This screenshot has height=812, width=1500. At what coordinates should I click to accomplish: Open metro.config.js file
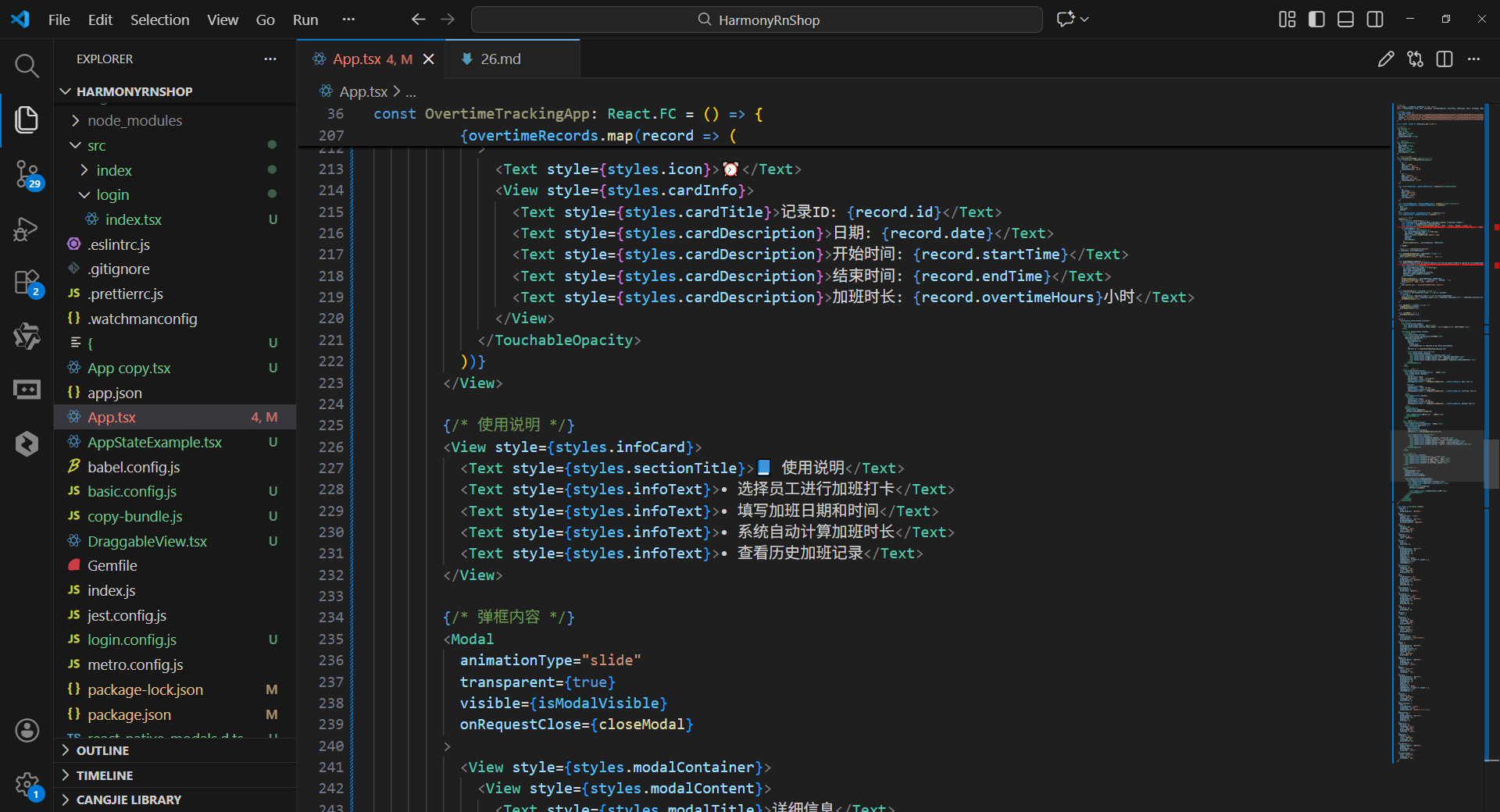click(175, 664)
